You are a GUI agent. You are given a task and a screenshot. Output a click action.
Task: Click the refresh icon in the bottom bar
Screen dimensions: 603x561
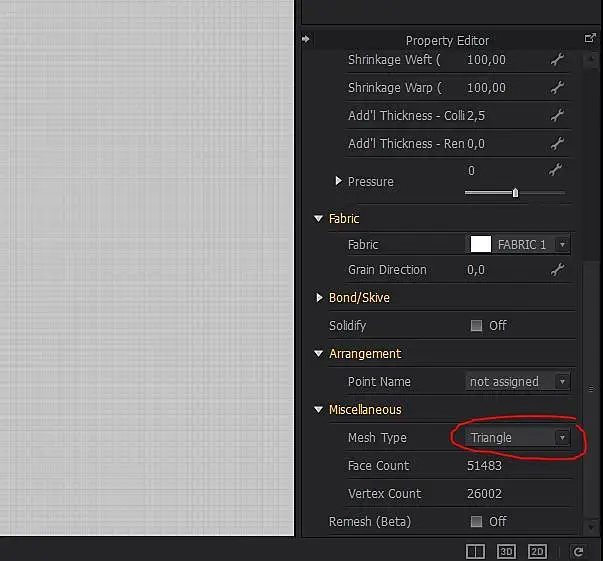578,552
